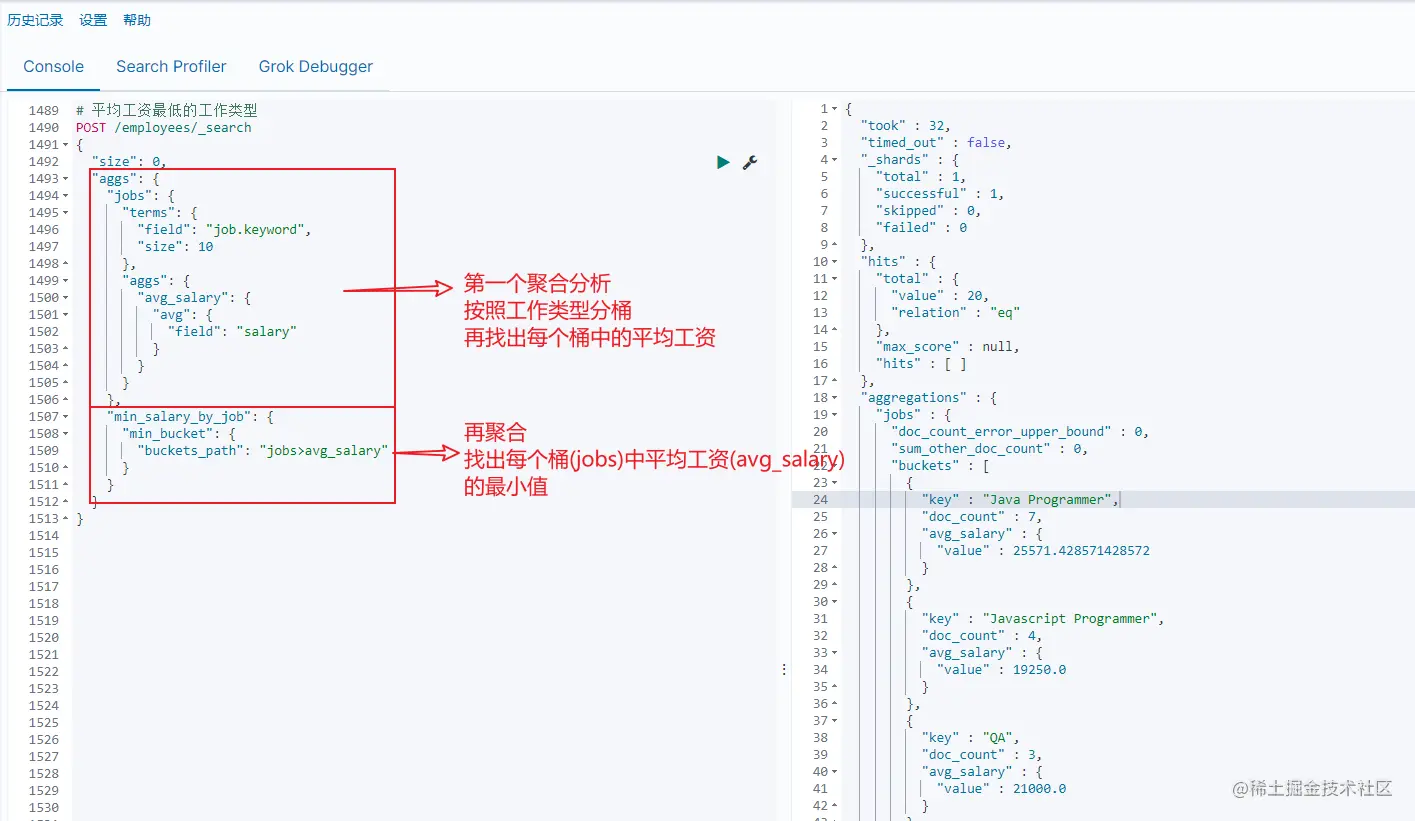This screenshot has width=1415, height=821.
Task: Collapse the request body at line 1491
Action: click(66, 145)
